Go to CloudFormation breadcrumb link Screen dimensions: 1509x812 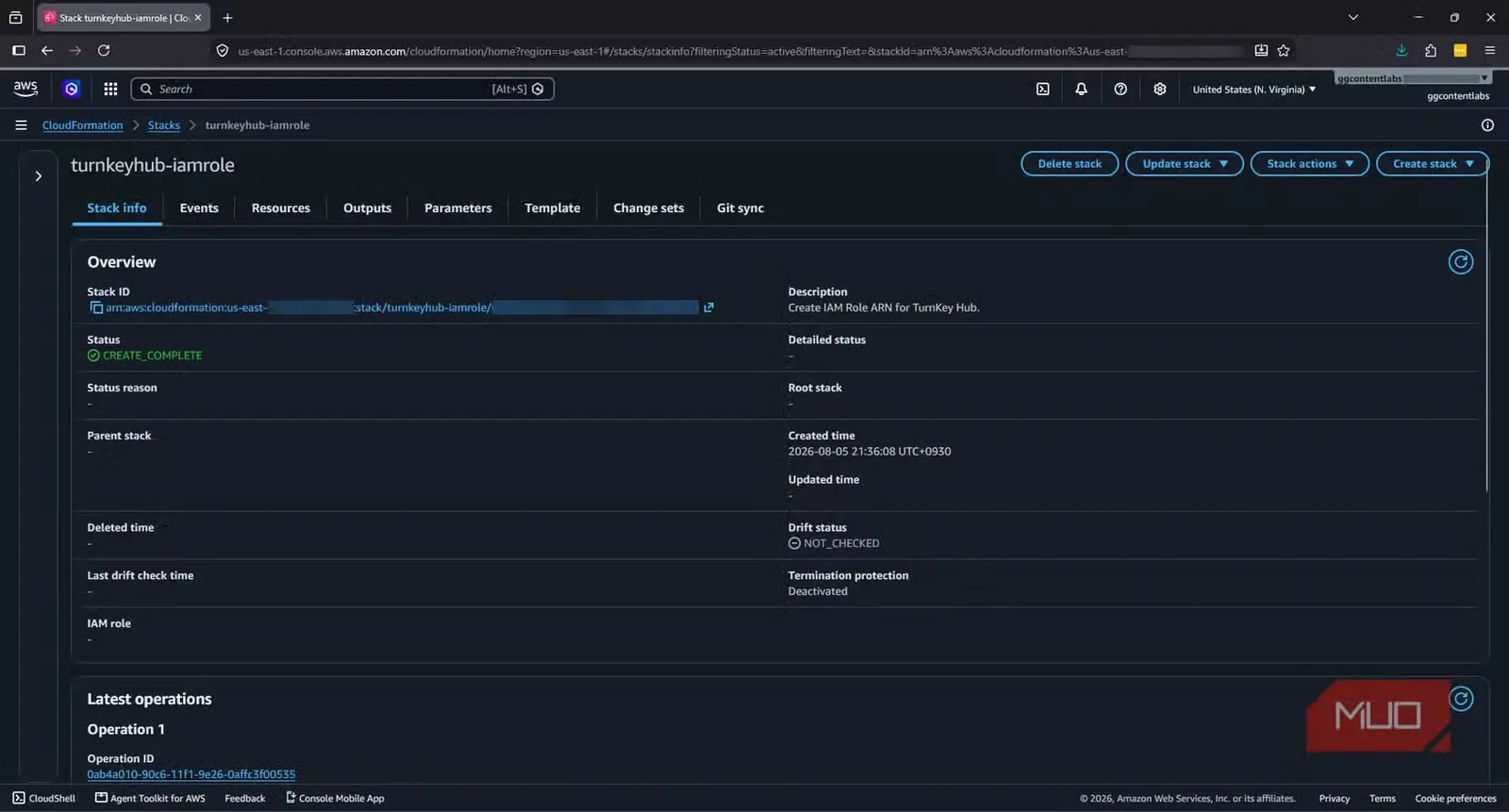(83, 125)
